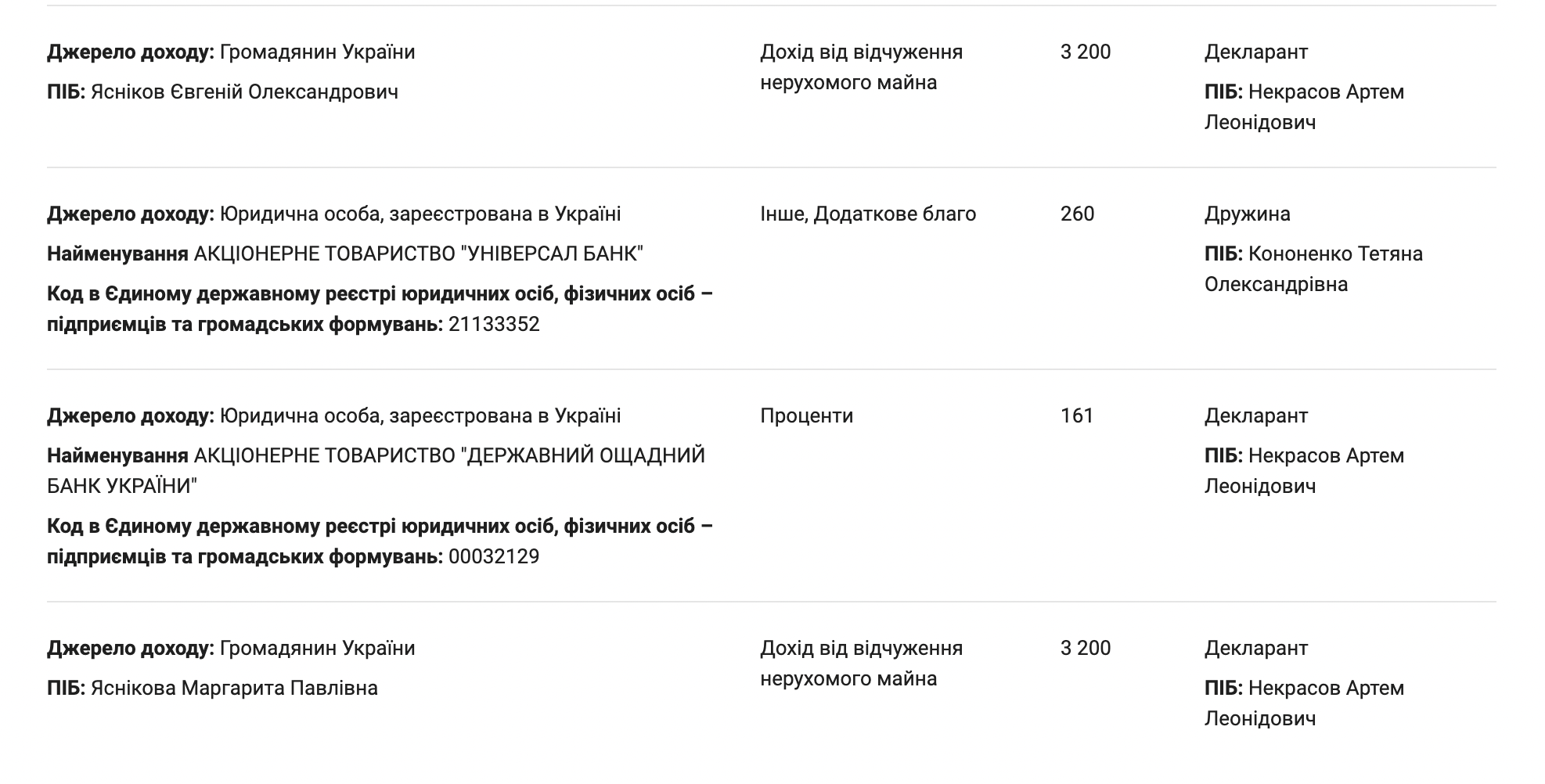Click АКЦІОНЕРНЕ ТОВАРИСТВО "УНІВЕРСАЛ БАНК" name

(x=418, y=254)
